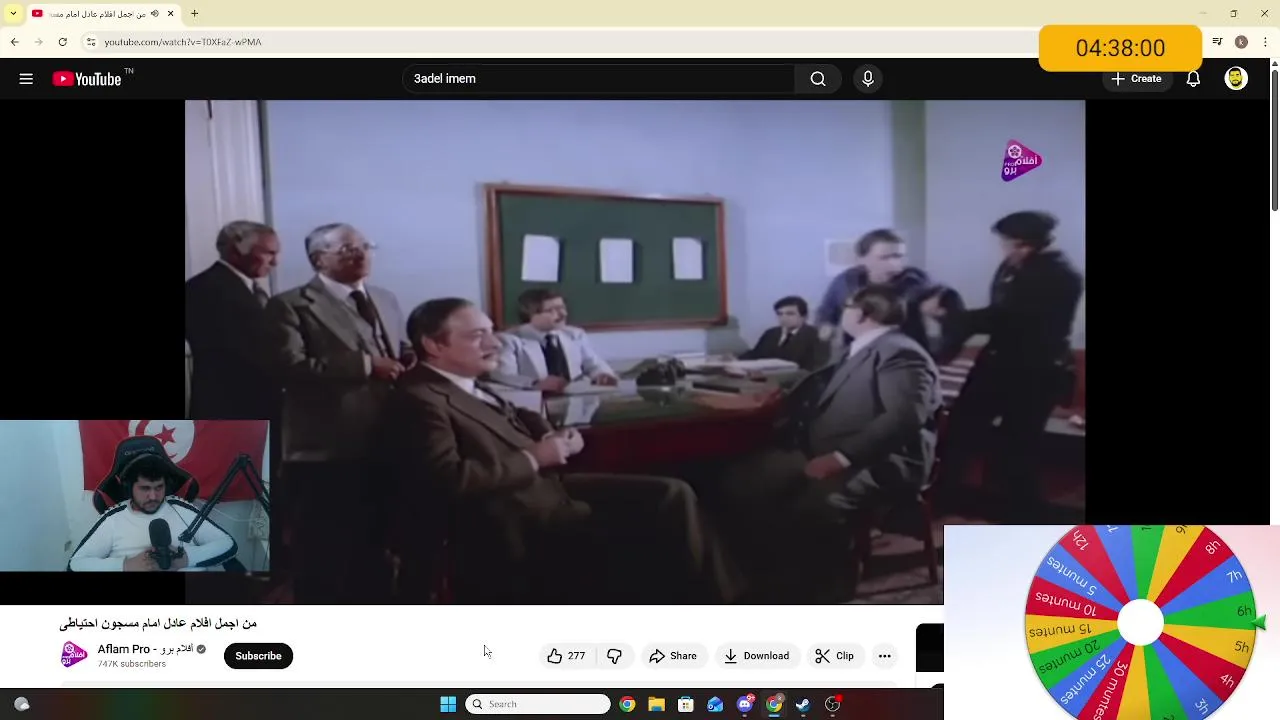Switch to the YouTube video tab

[103, 14]
